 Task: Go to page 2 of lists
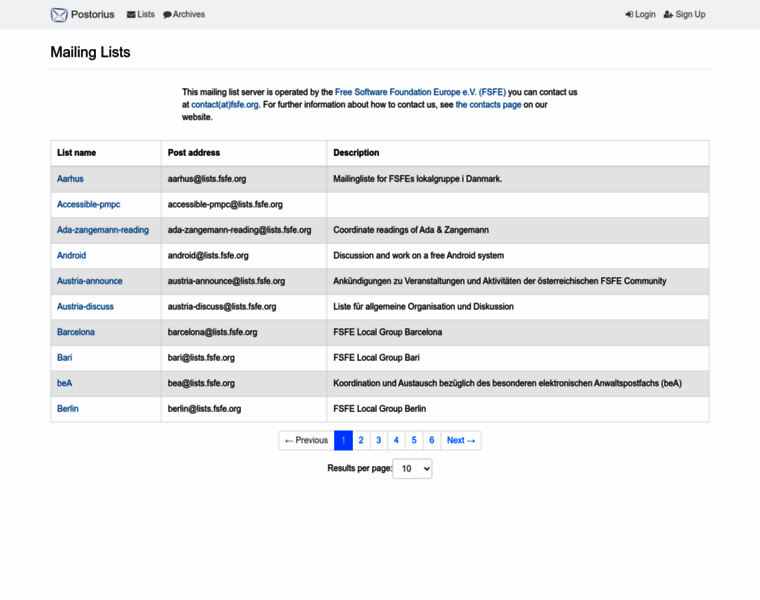pos(361,441)
